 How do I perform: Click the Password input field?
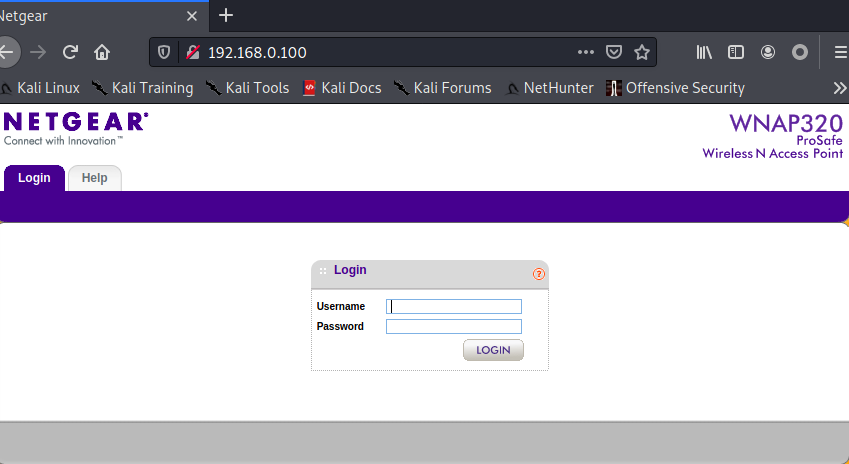click(x=454, y=326)
